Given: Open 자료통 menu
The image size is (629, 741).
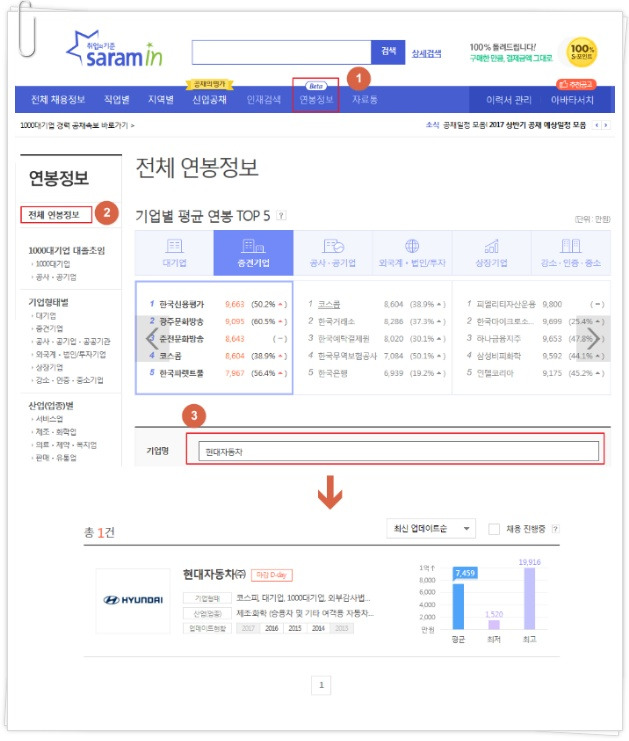Looking at the screenshot, I should point(365,100).
